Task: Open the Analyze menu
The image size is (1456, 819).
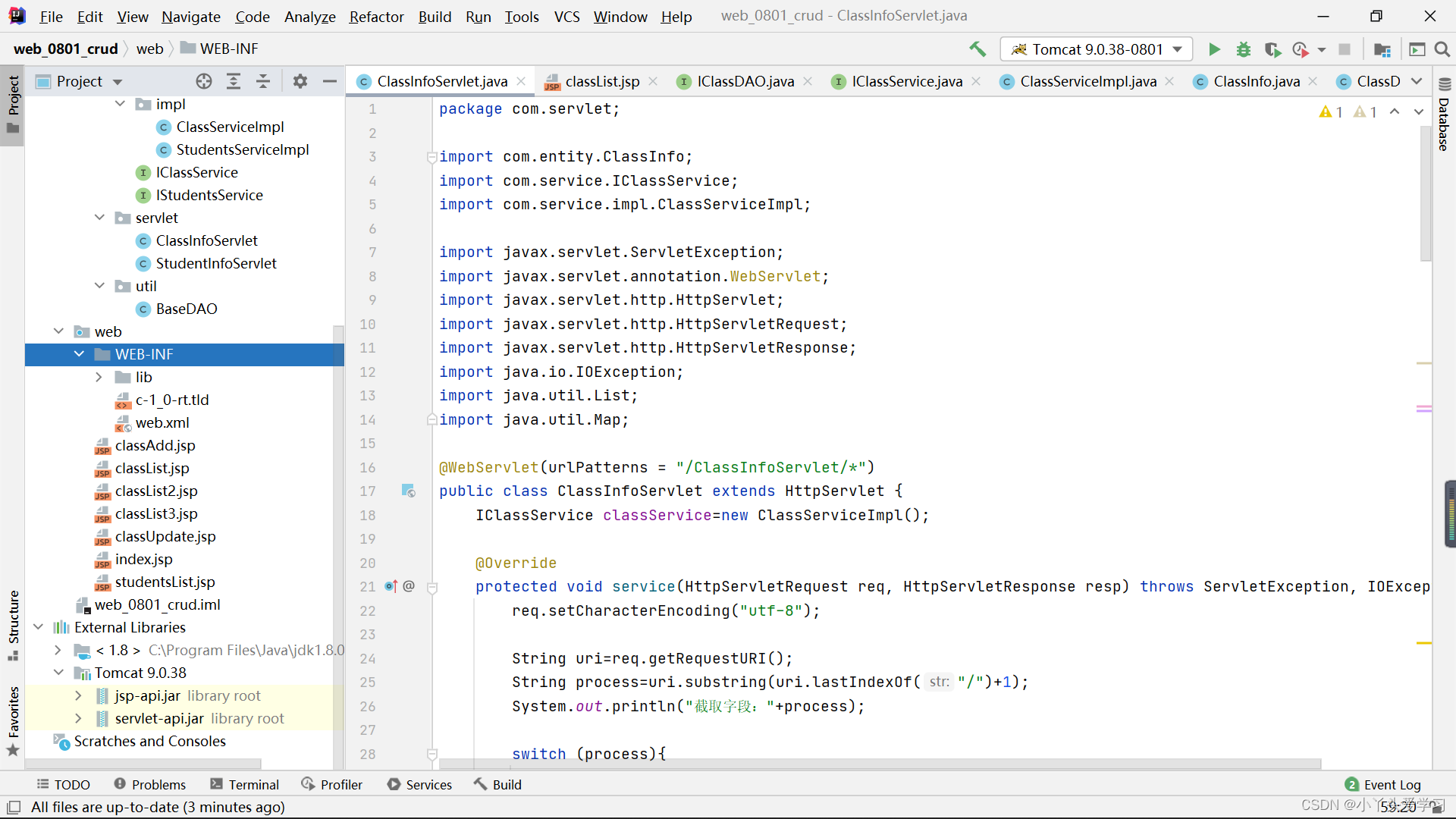Action: 309,16
